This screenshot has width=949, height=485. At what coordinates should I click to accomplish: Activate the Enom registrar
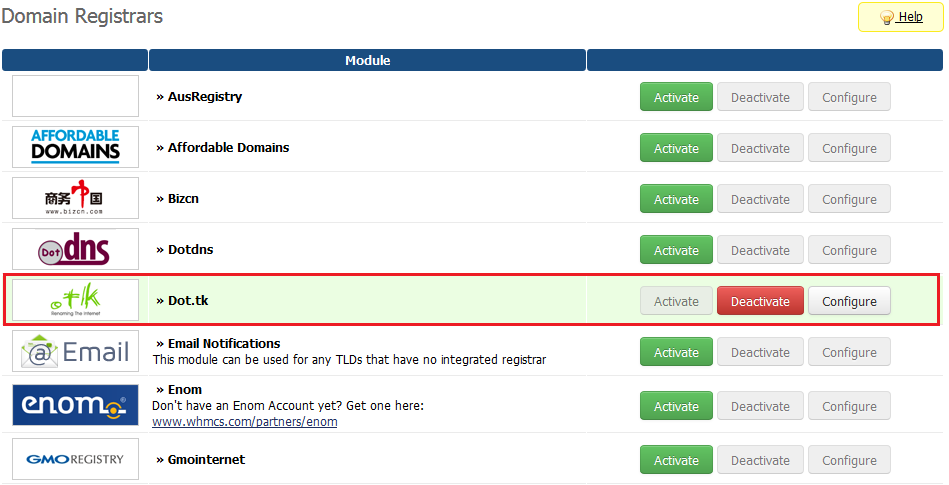point(676,406)
